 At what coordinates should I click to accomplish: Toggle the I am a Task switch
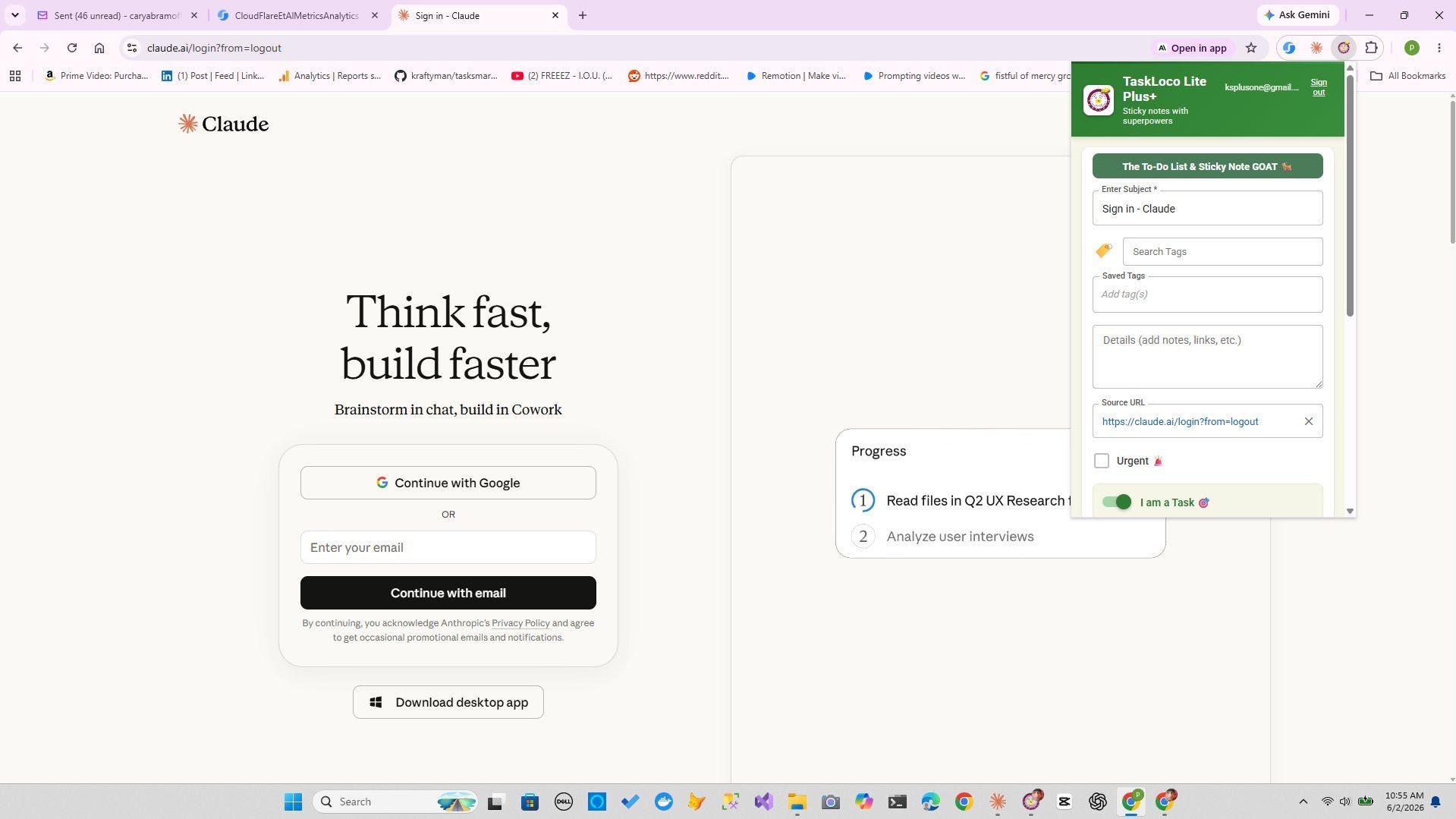coord(1117,502)
